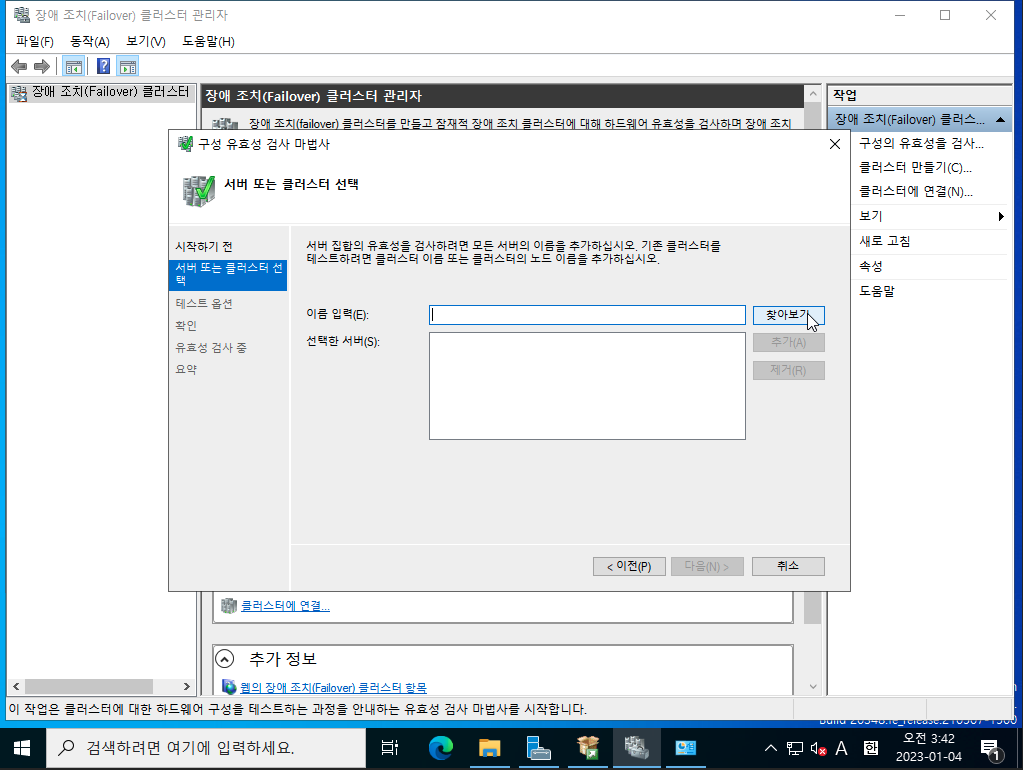Click inside the 선택한 서버 list box

click(x=587, y=386)
